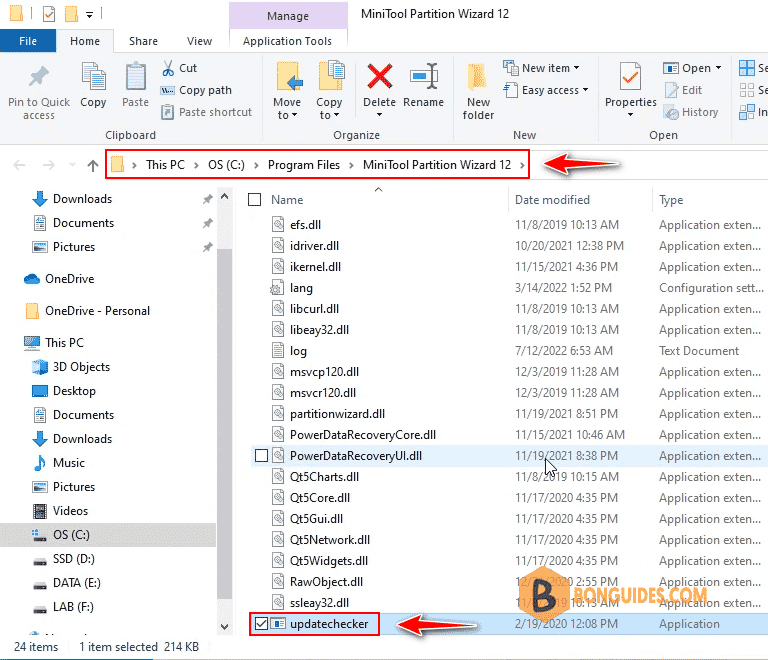Select DATA (E:) drive in sidebar
Screen dimensions: 768x660
click(76, 583)
